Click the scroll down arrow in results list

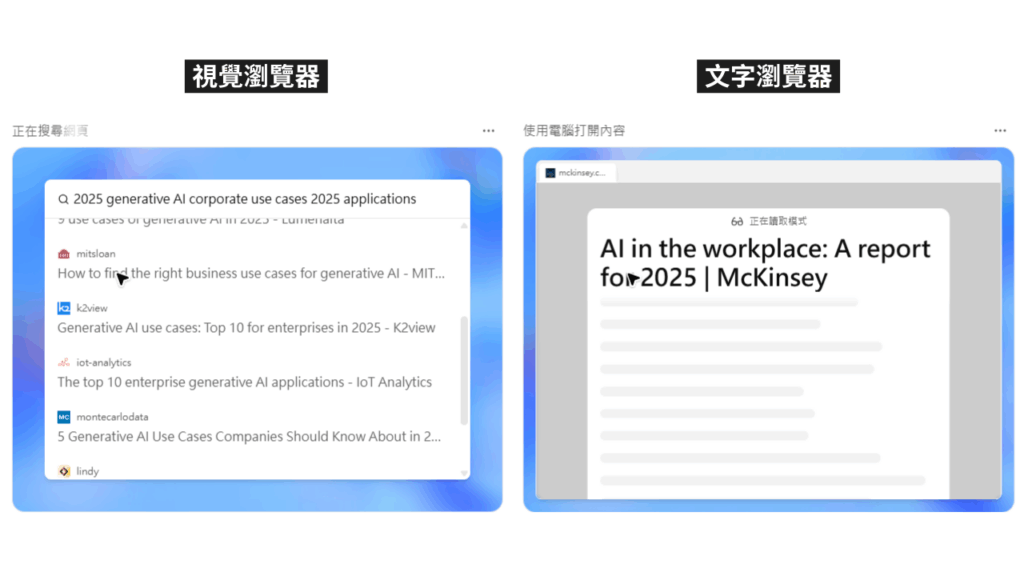coord(464,473)
